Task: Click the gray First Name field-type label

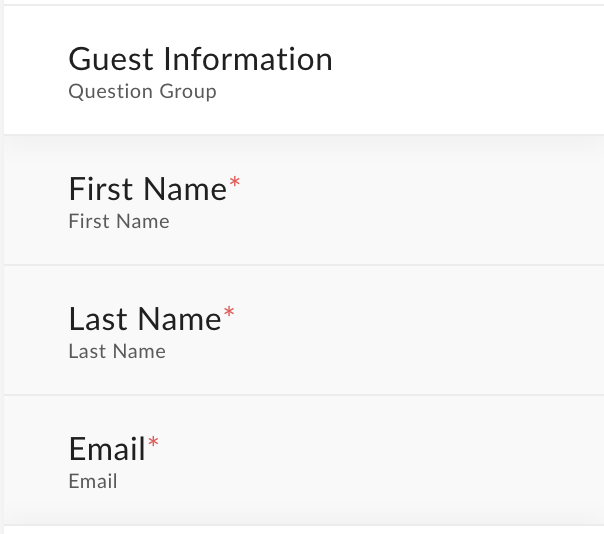Action: tap(119, 221)
